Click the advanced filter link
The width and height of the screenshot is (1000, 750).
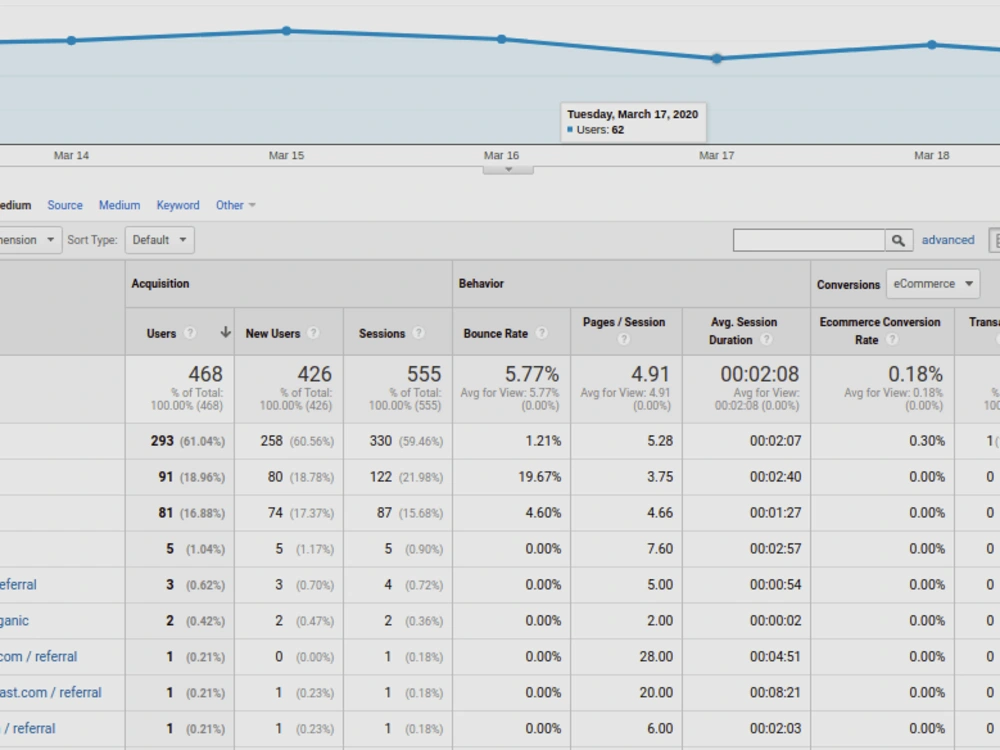(x=948, y=240)
